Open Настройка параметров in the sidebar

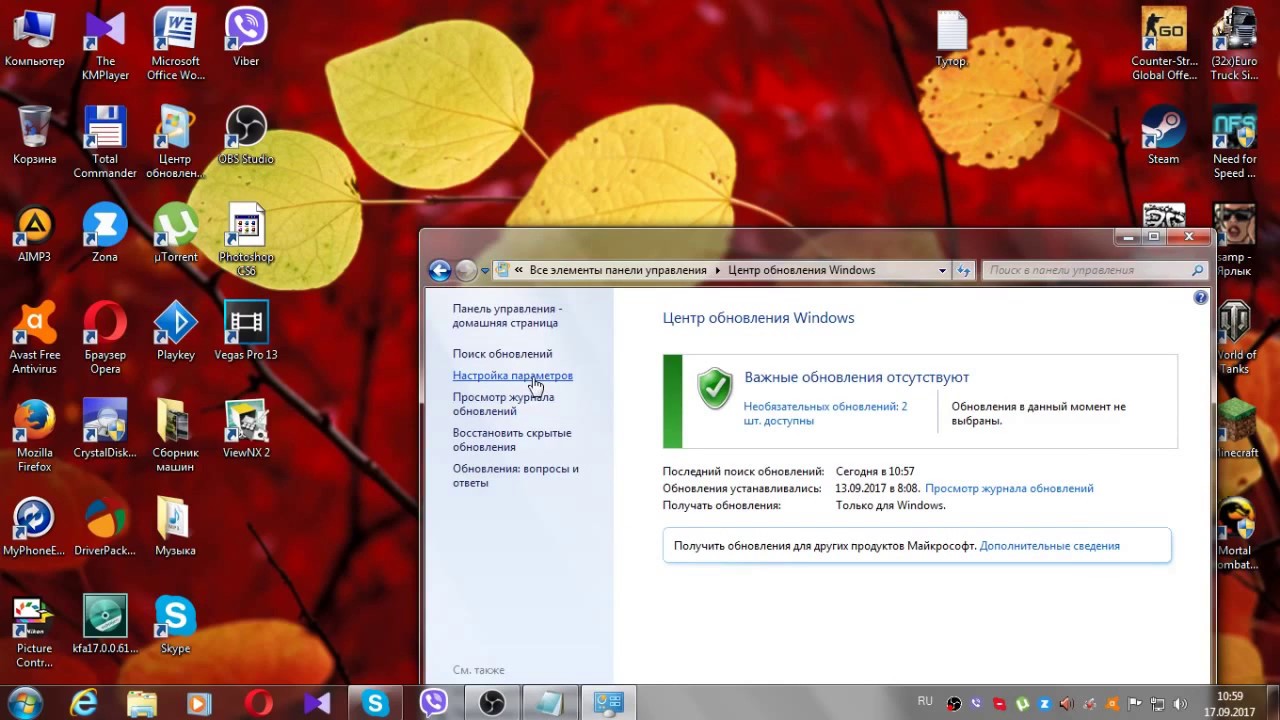[512, 376]
